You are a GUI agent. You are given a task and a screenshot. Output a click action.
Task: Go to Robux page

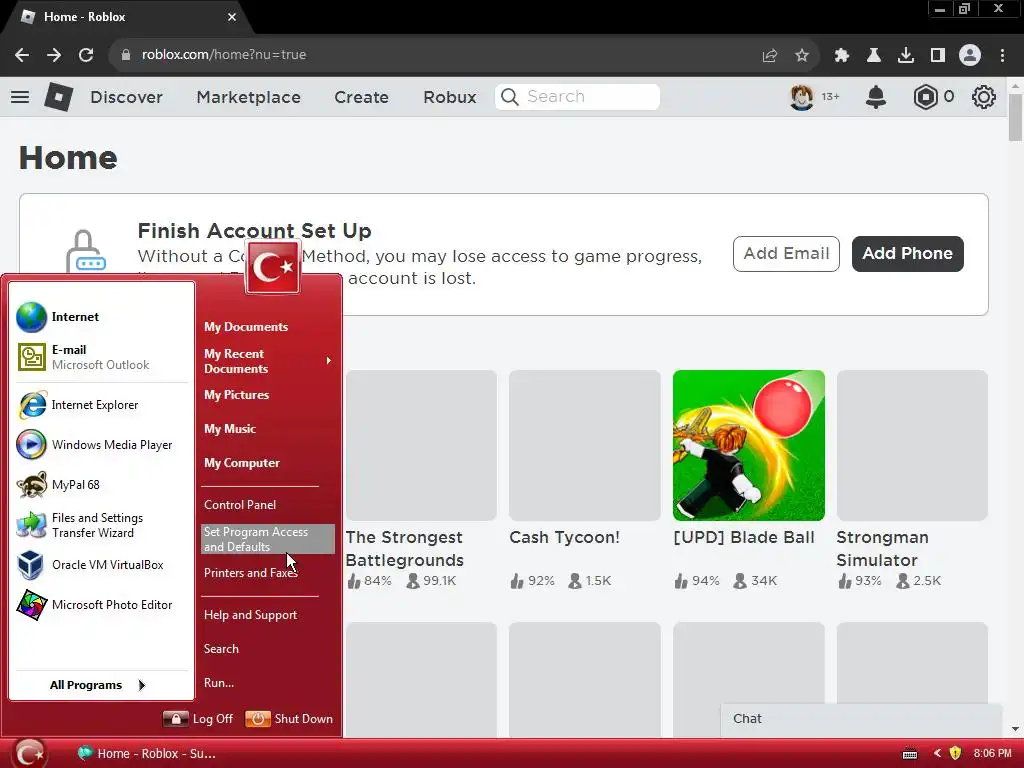[450, 97]
